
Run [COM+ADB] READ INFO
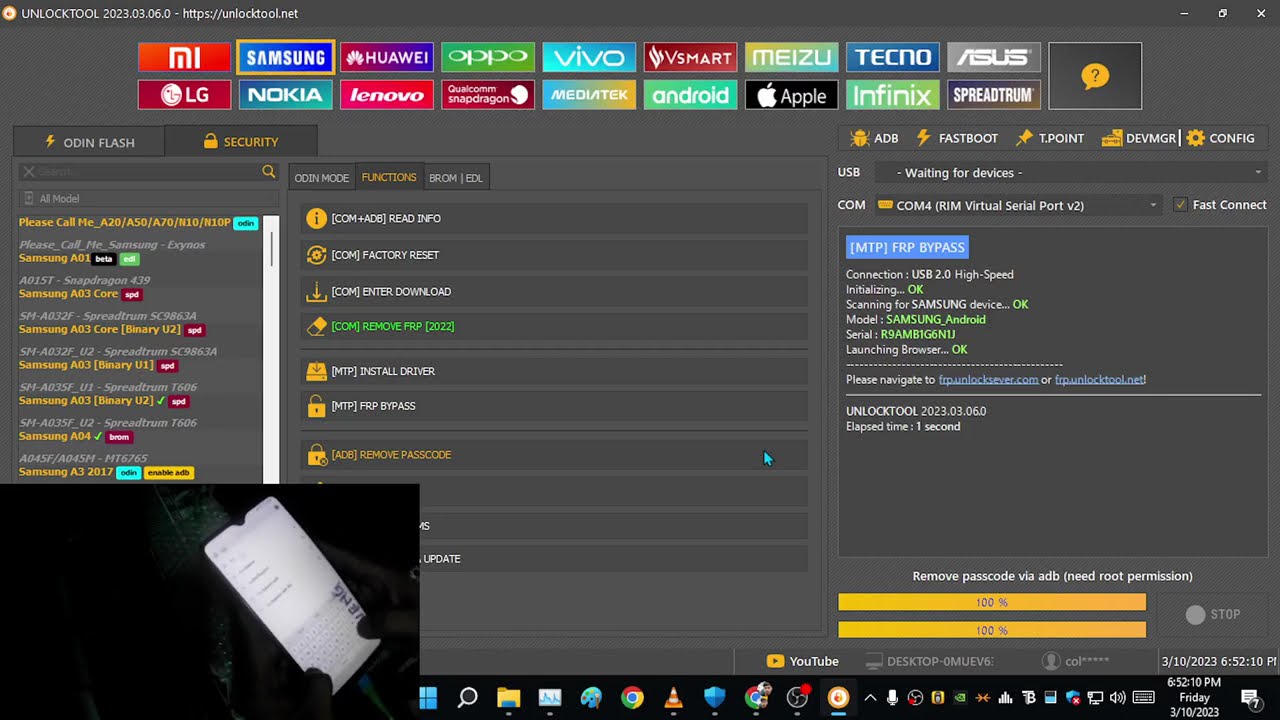click(554, 218)
